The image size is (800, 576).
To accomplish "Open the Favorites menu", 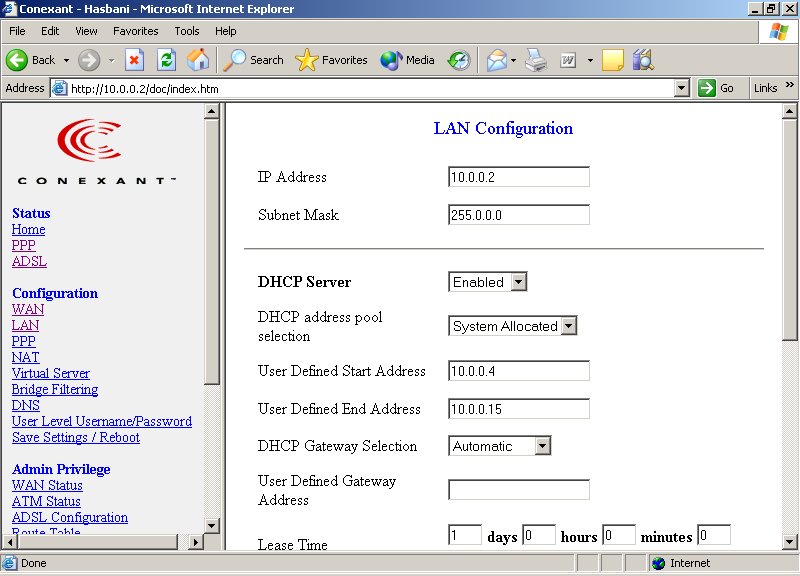I will click(x=136, y=31).
